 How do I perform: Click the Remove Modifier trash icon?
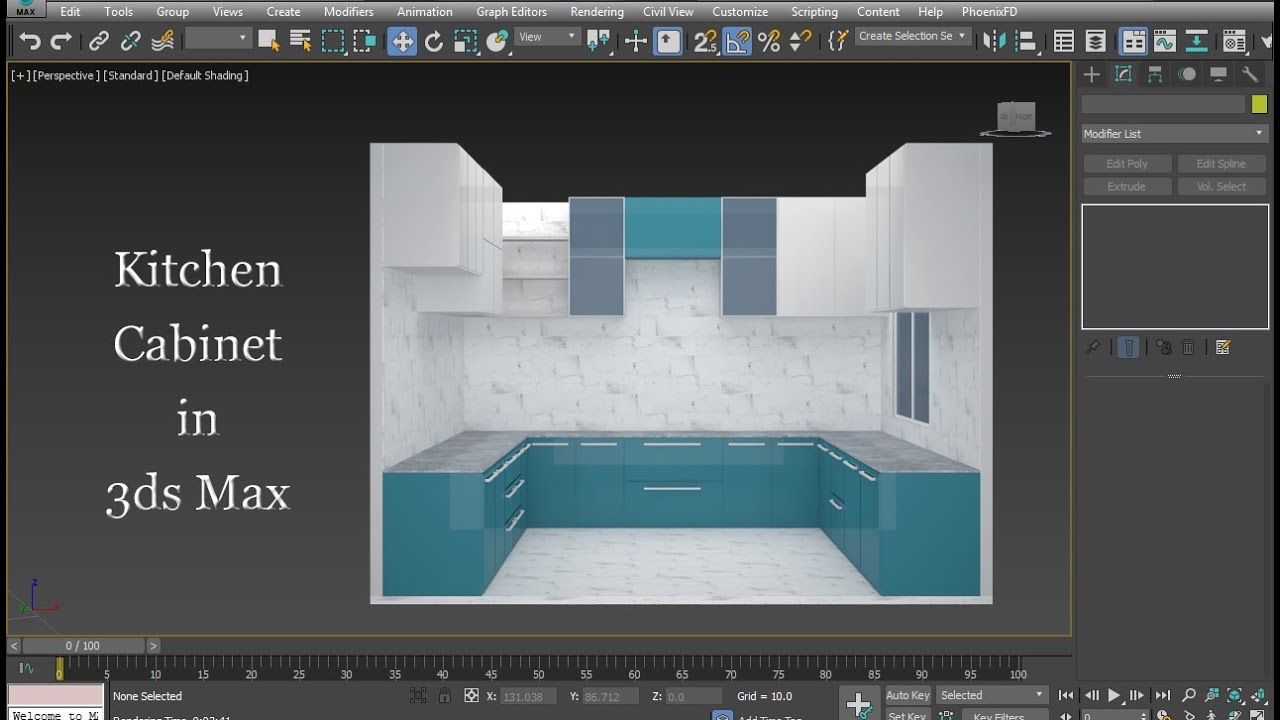click(x=1188, y=347)
